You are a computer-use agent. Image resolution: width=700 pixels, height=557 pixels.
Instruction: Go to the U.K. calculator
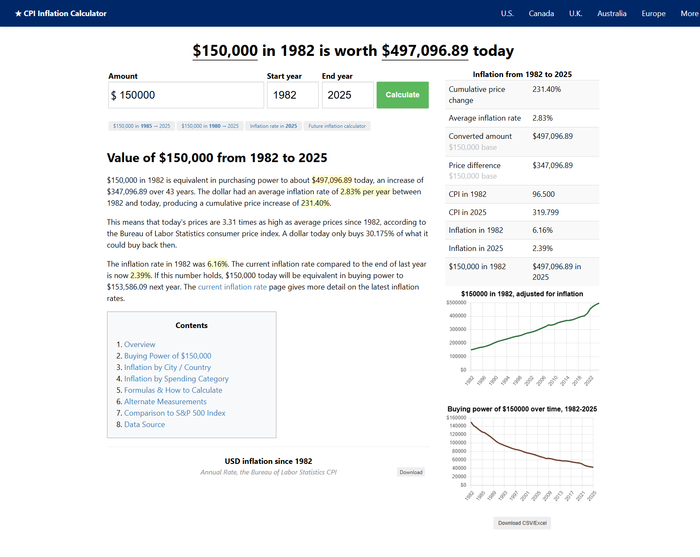(575, 13)
